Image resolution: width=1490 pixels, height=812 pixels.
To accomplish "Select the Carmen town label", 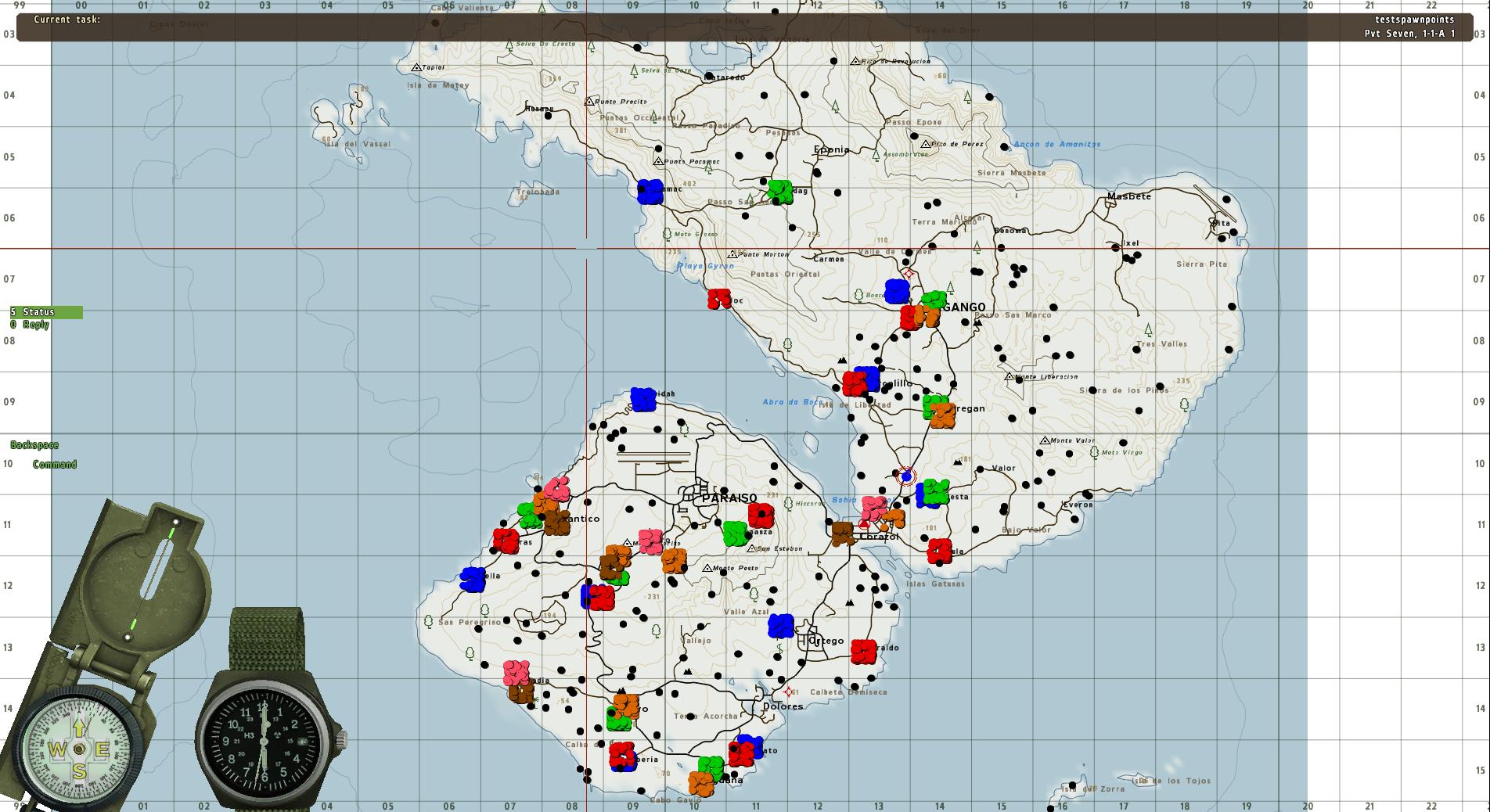I will tap(829, 259).
